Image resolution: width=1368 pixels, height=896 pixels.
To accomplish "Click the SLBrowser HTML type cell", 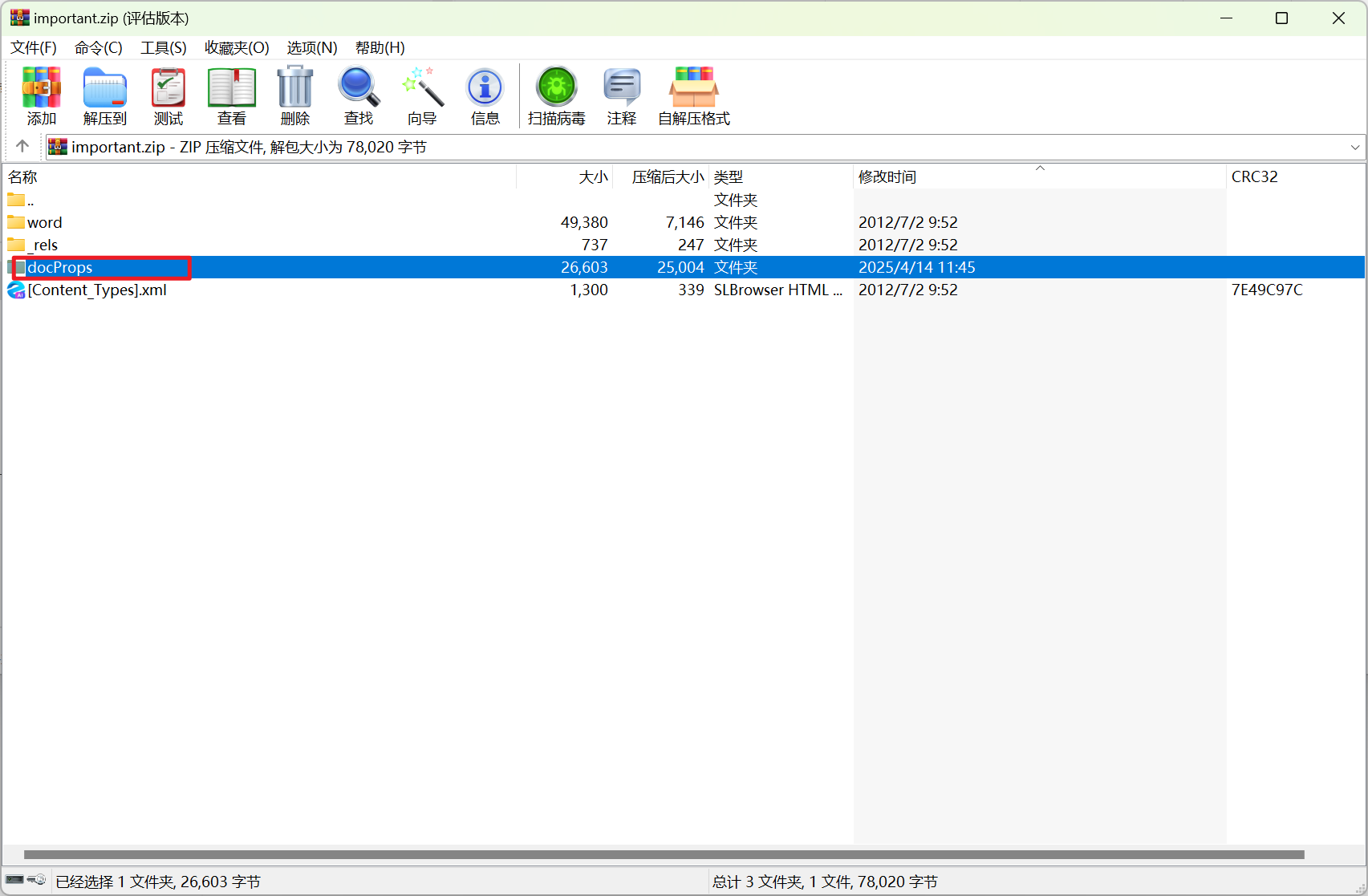I will tap(778, 290).
